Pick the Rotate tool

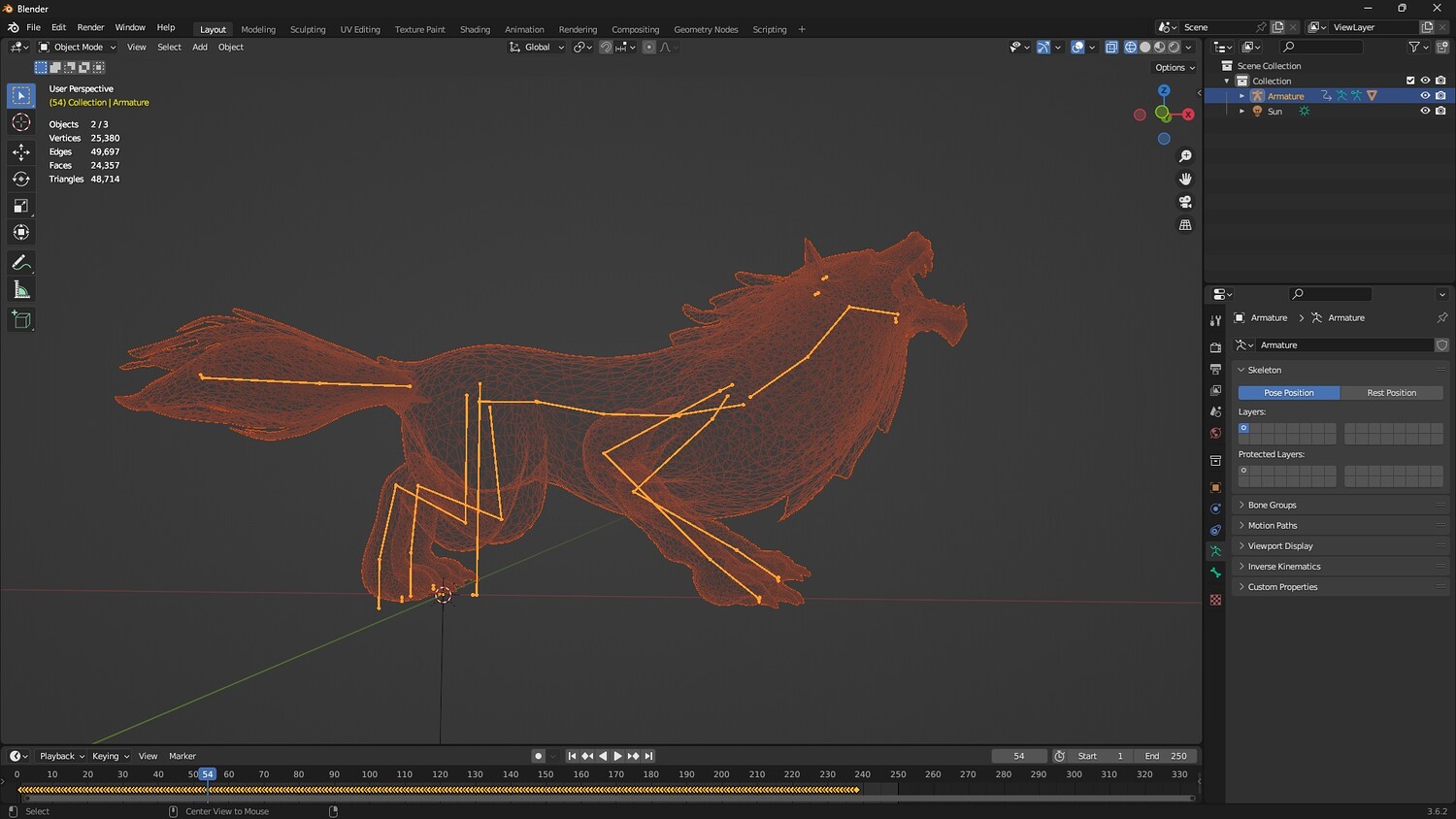click(x=21, y=179)
